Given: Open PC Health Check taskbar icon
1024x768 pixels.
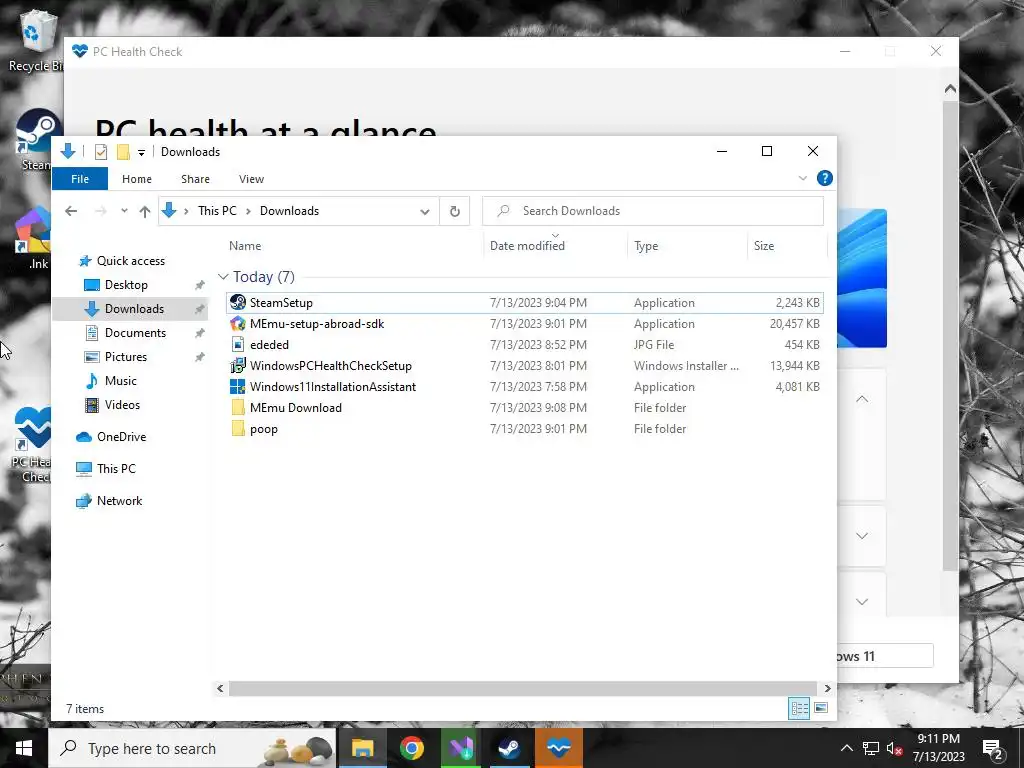Looking at the screenshot, I should click(558, 748).
